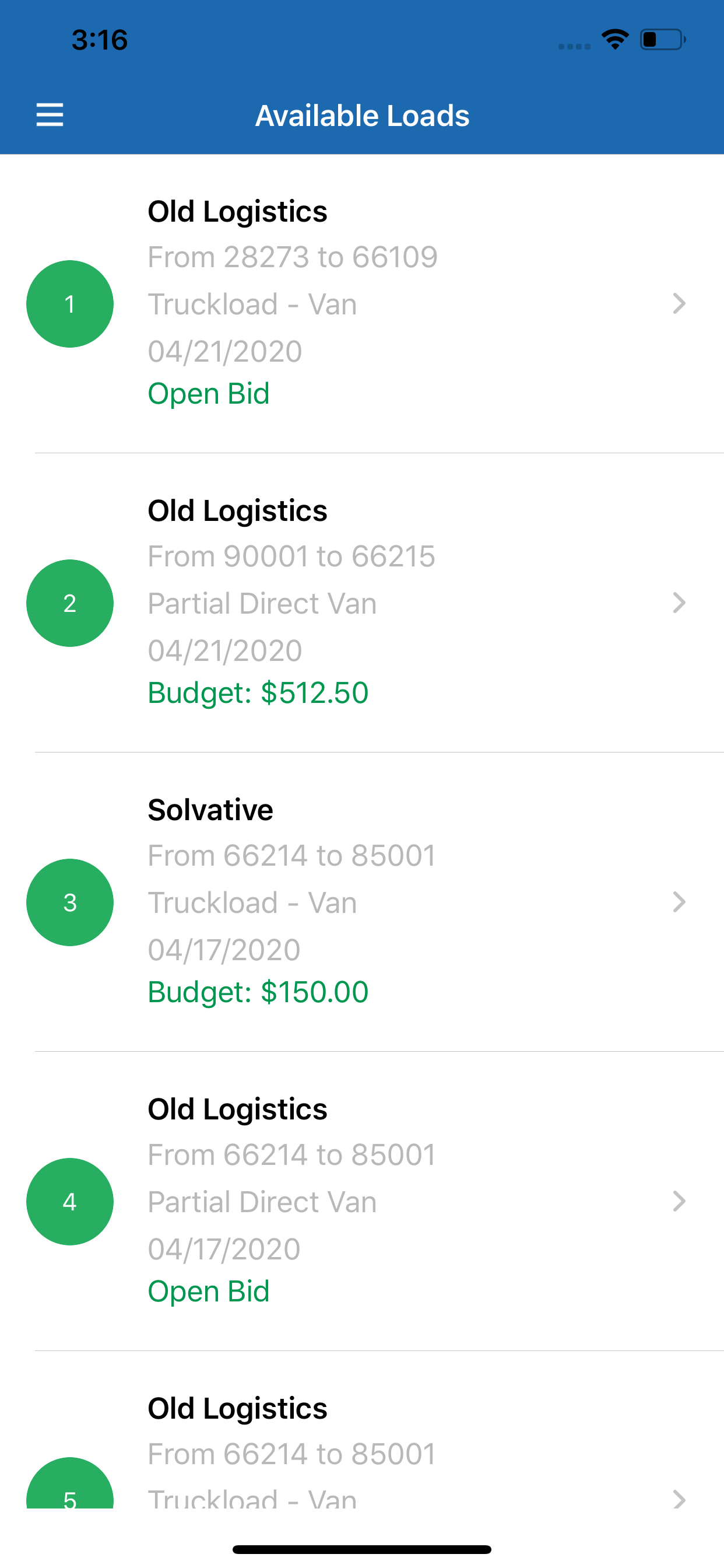The height and width of the screenshot is (1568, 724).
Task: Expand load 2 using its chevron
Action: coord(679,603)
